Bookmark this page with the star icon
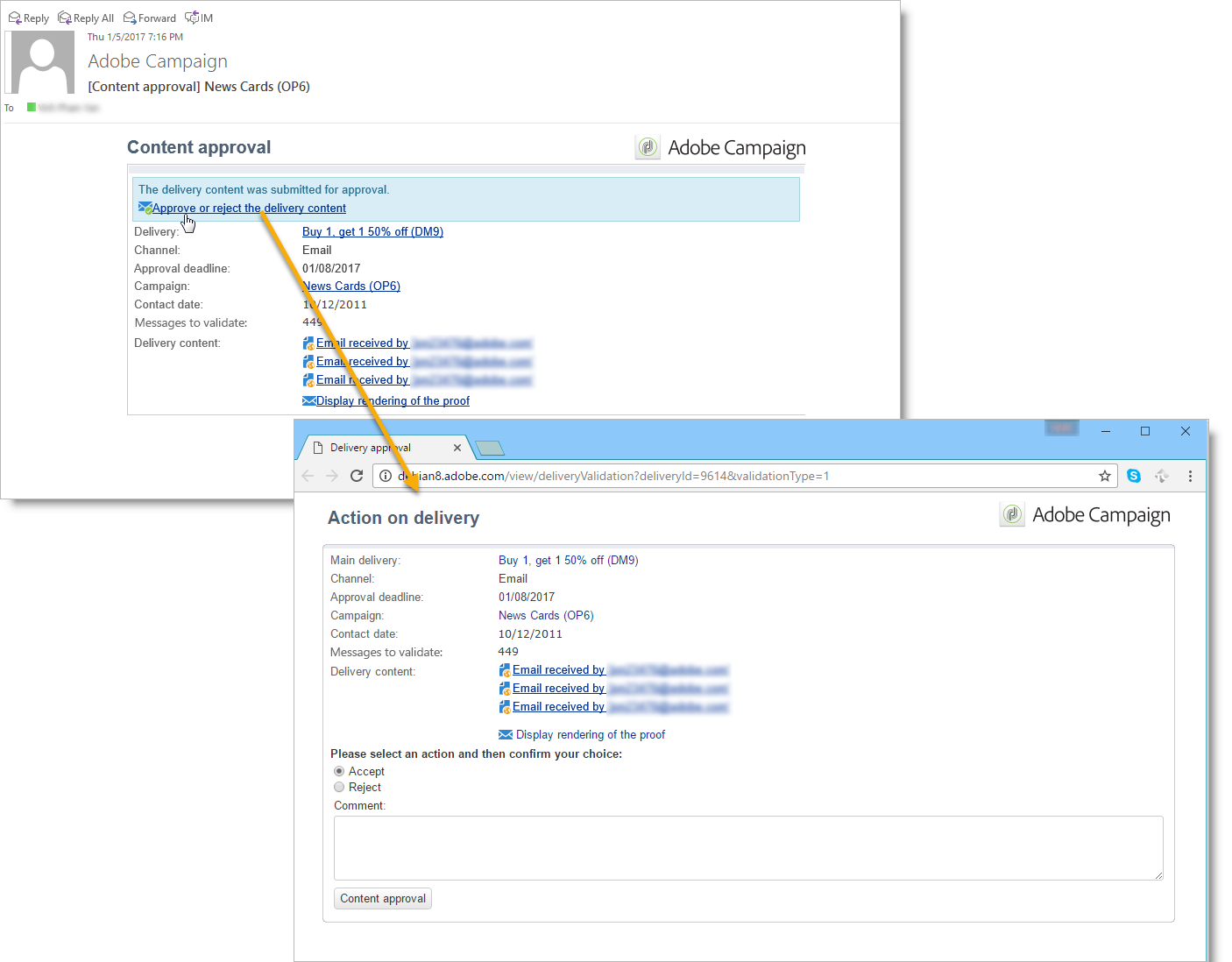Image resolution: width=1232 pixels, height=962 pixels. click(x=1105, y=476)
